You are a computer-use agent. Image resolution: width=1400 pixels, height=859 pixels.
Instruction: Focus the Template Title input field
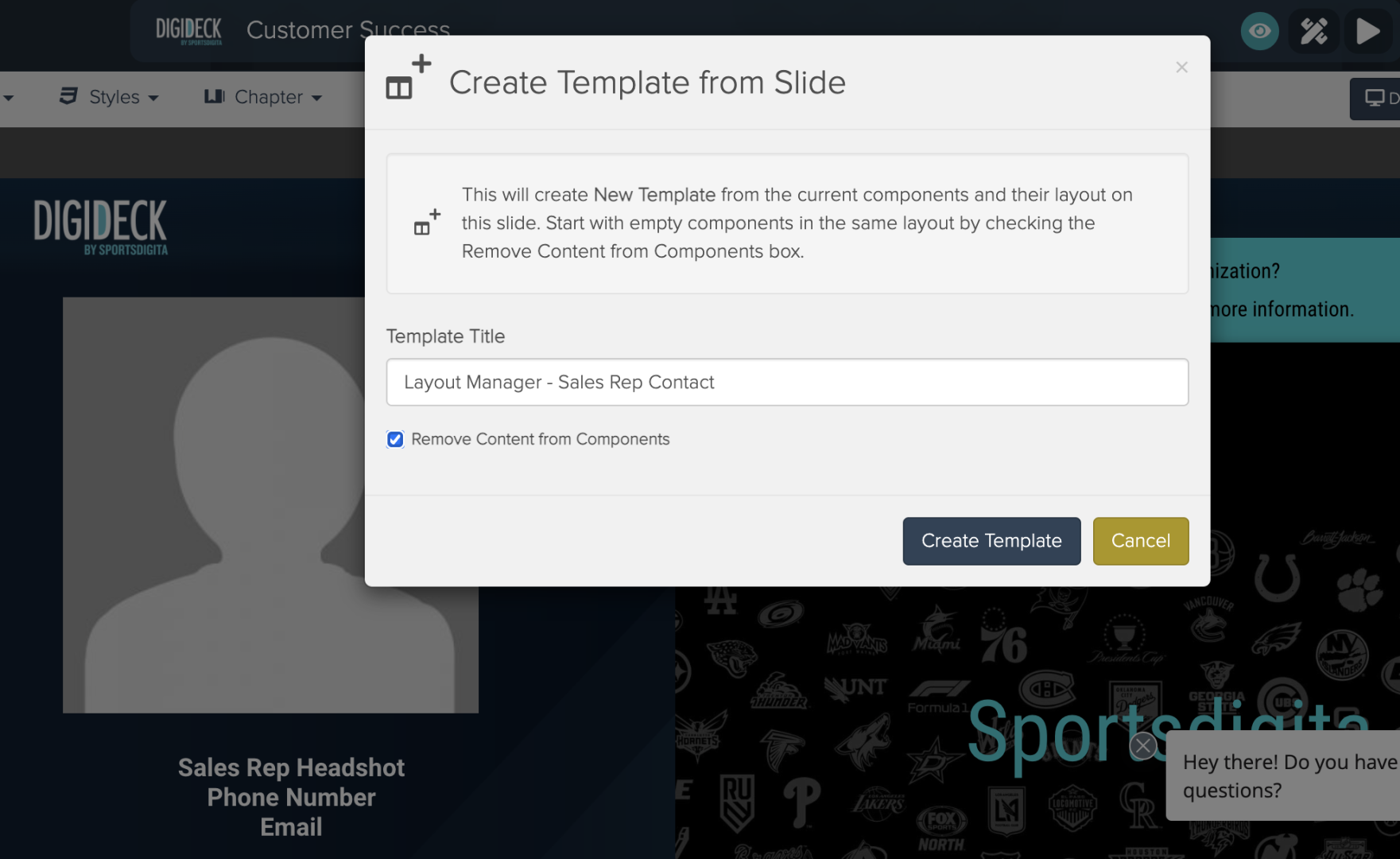(x=786, y=383)
